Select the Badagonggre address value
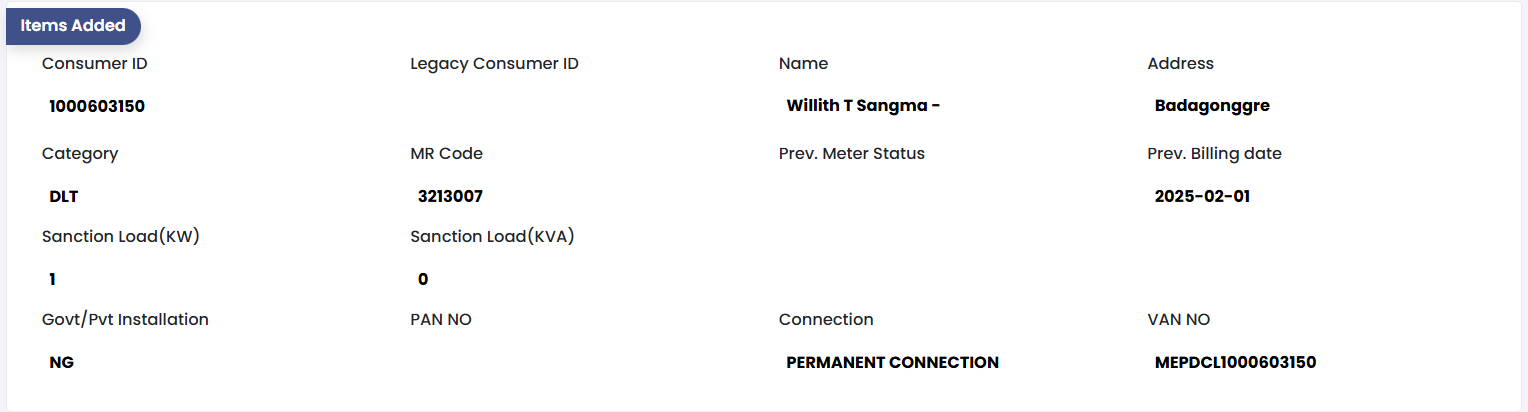Viewport: 1528px width, 412px height. 1212,106
